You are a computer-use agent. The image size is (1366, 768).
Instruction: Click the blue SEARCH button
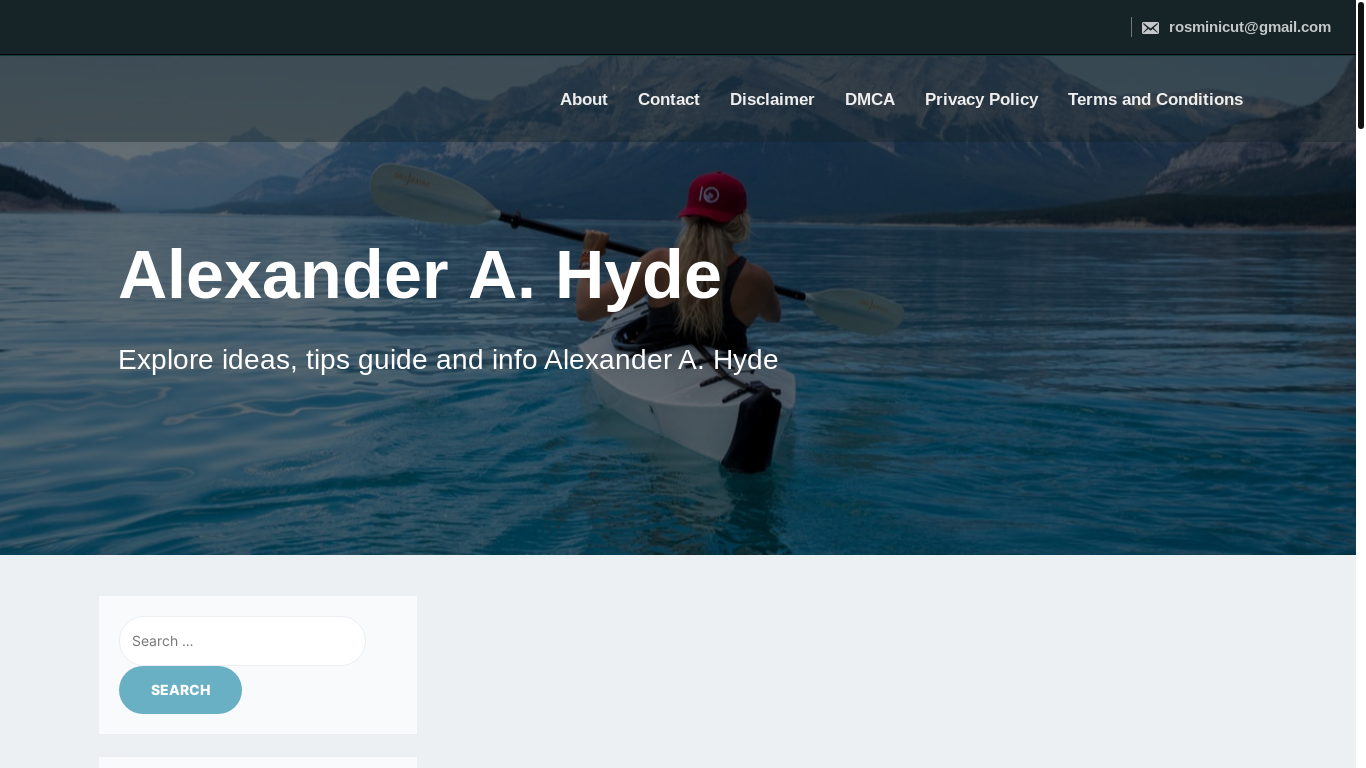click(180, 690)
